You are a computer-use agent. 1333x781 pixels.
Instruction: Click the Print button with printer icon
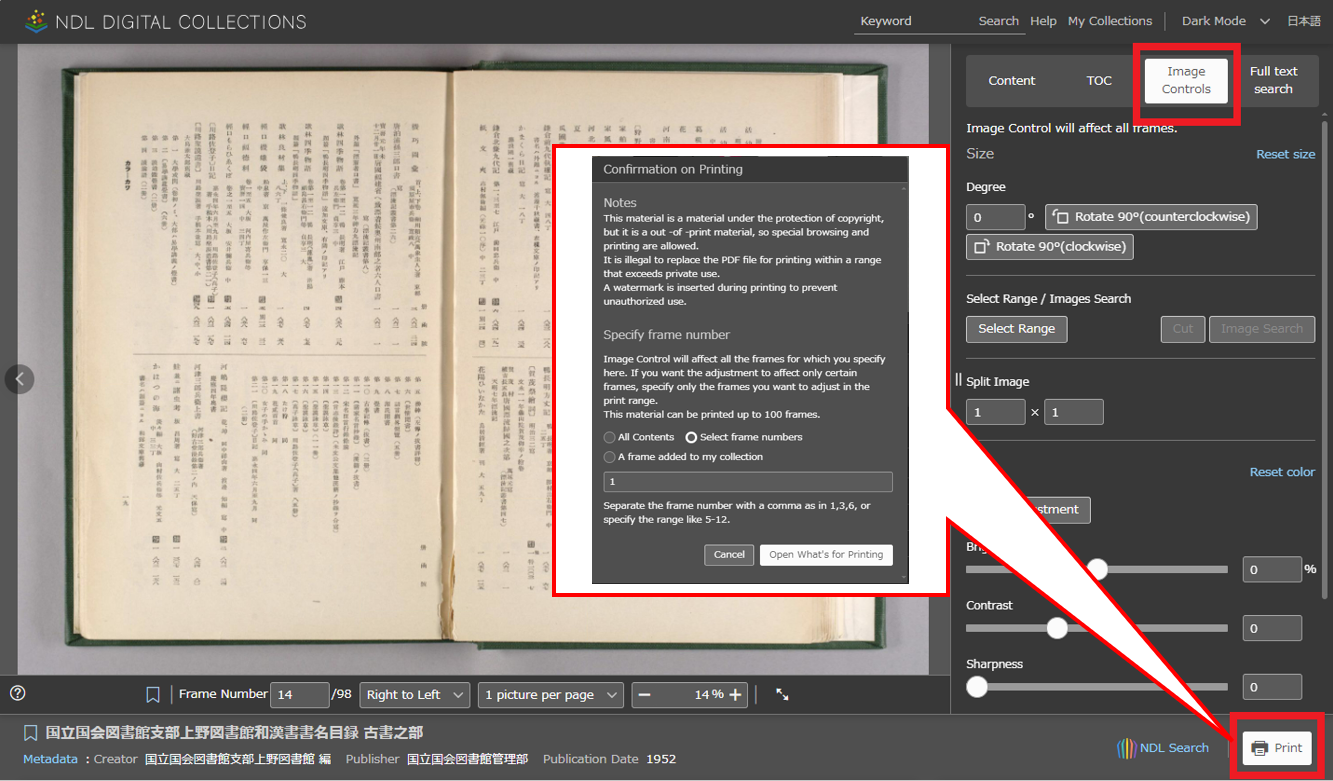1277,748
